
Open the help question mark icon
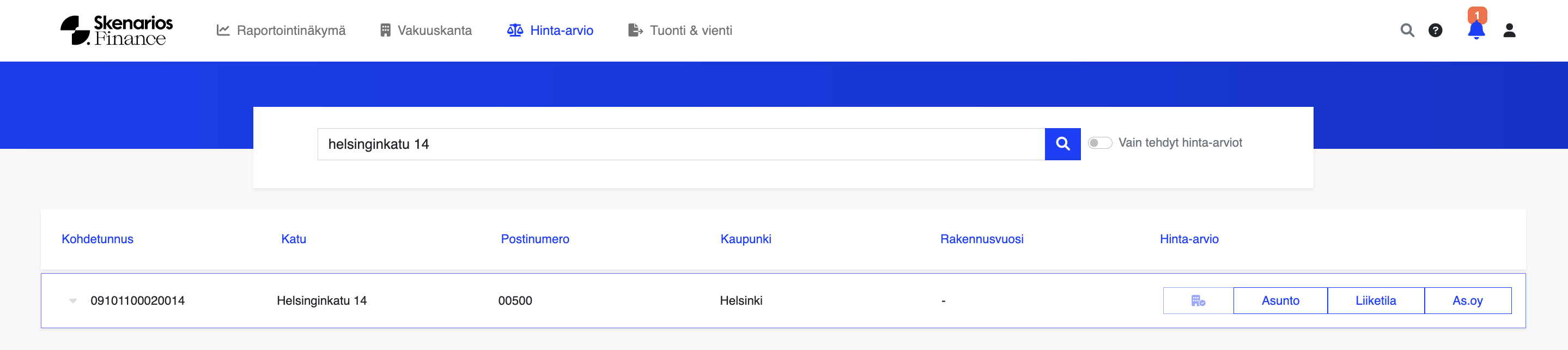pyautogui.click(x=1435, y=31)
